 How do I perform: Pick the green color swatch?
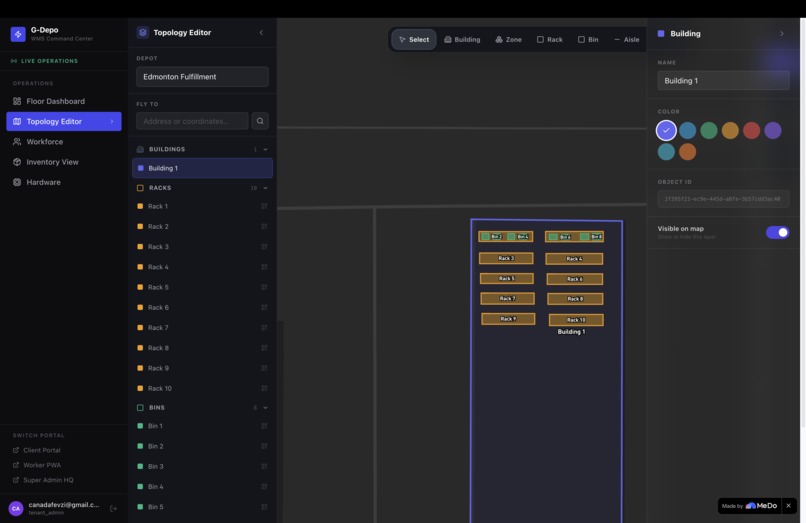tap(709, 131)
